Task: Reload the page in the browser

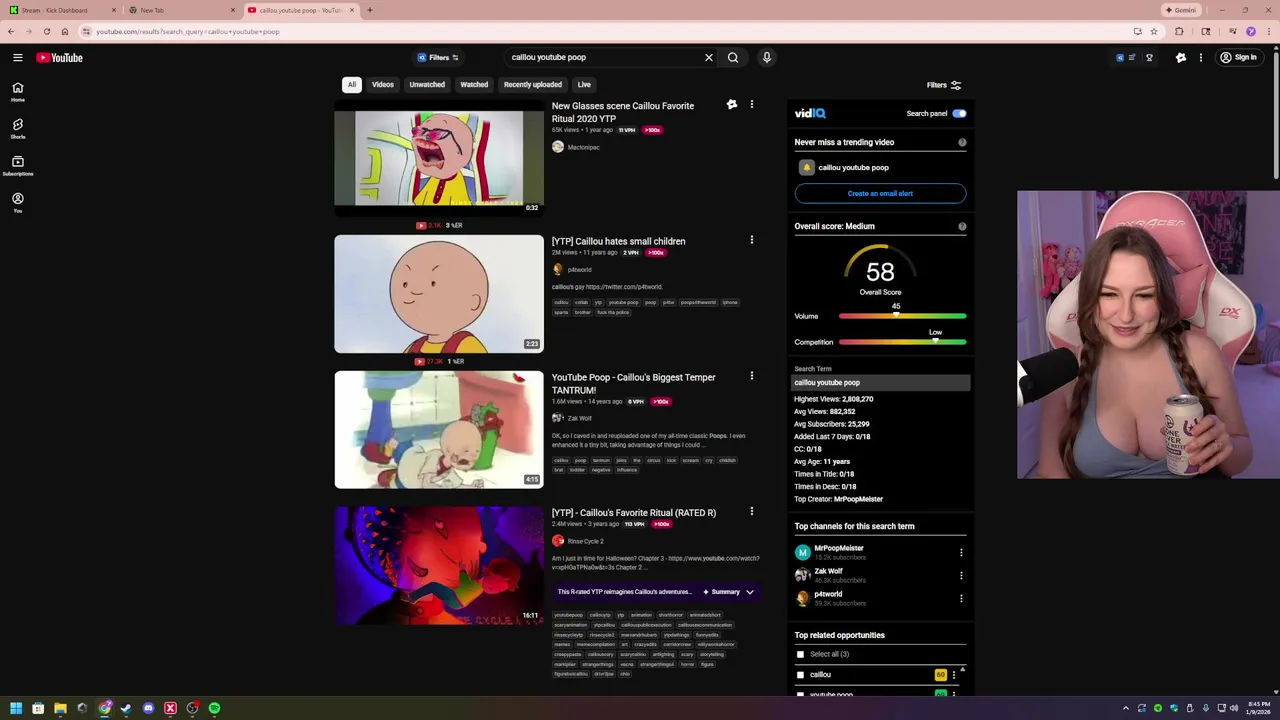Action: click(x=46, y=31)
